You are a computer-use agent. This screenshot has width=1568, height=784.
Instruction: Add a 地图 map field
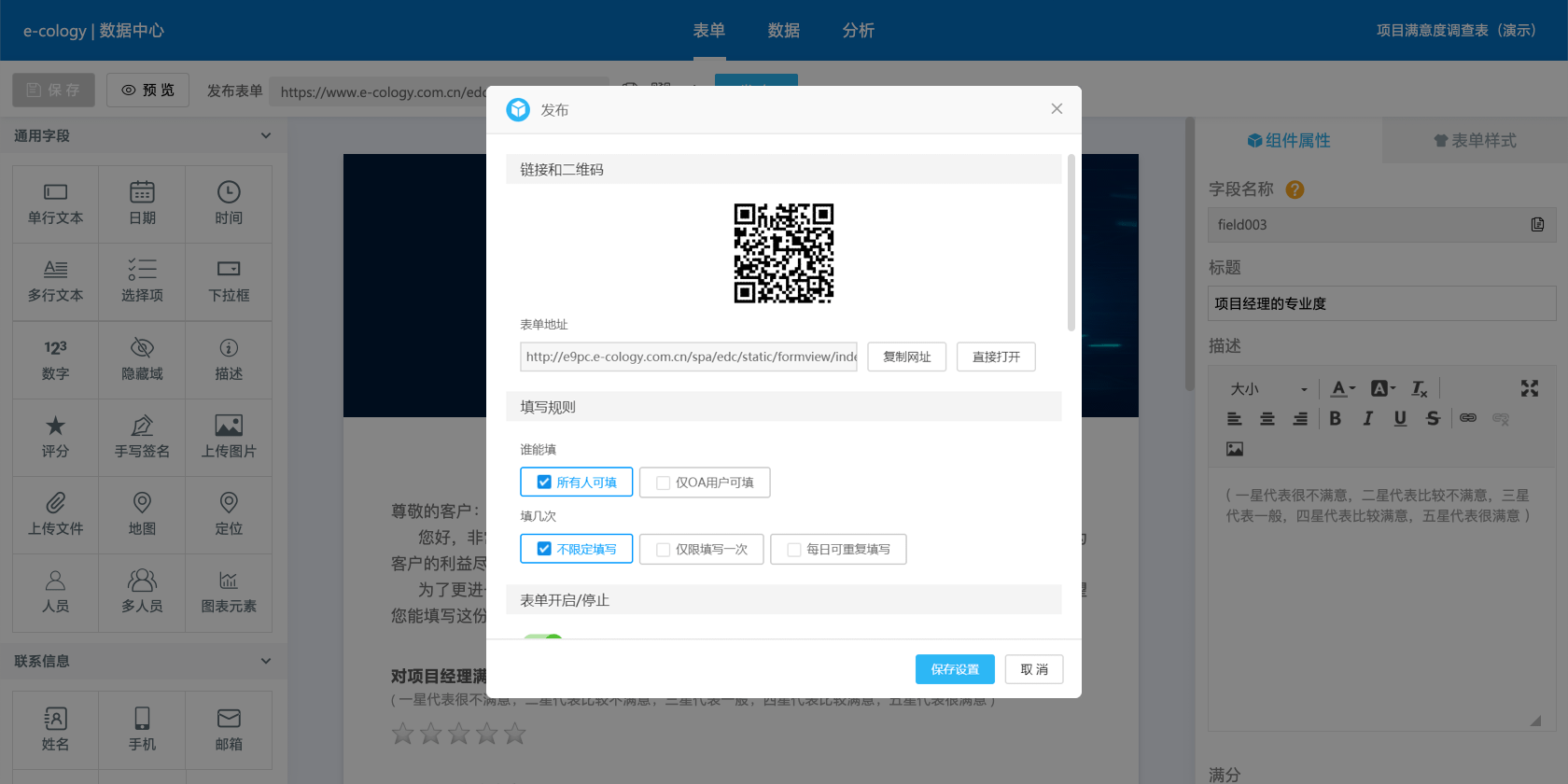[142, 515]
